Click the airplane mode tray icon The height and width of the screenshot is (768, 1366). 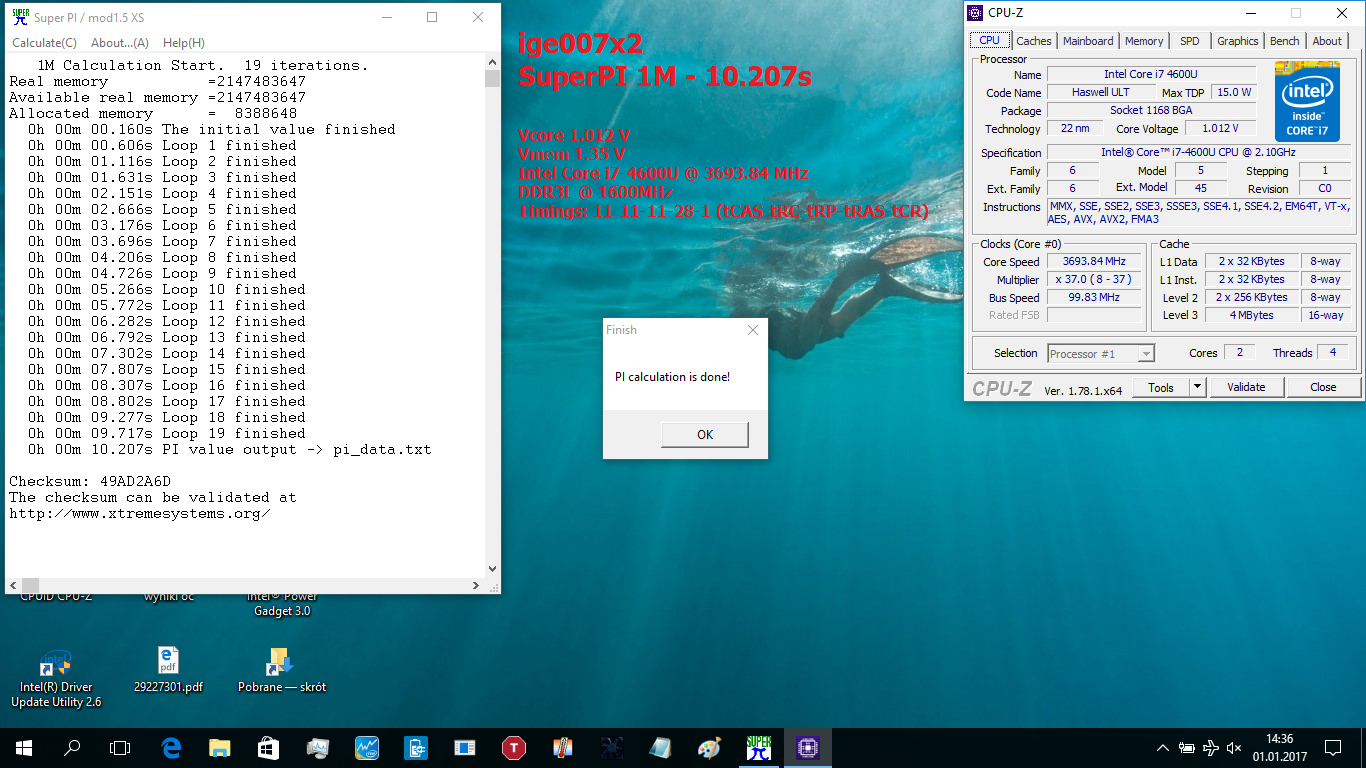tap(1211, 747)
